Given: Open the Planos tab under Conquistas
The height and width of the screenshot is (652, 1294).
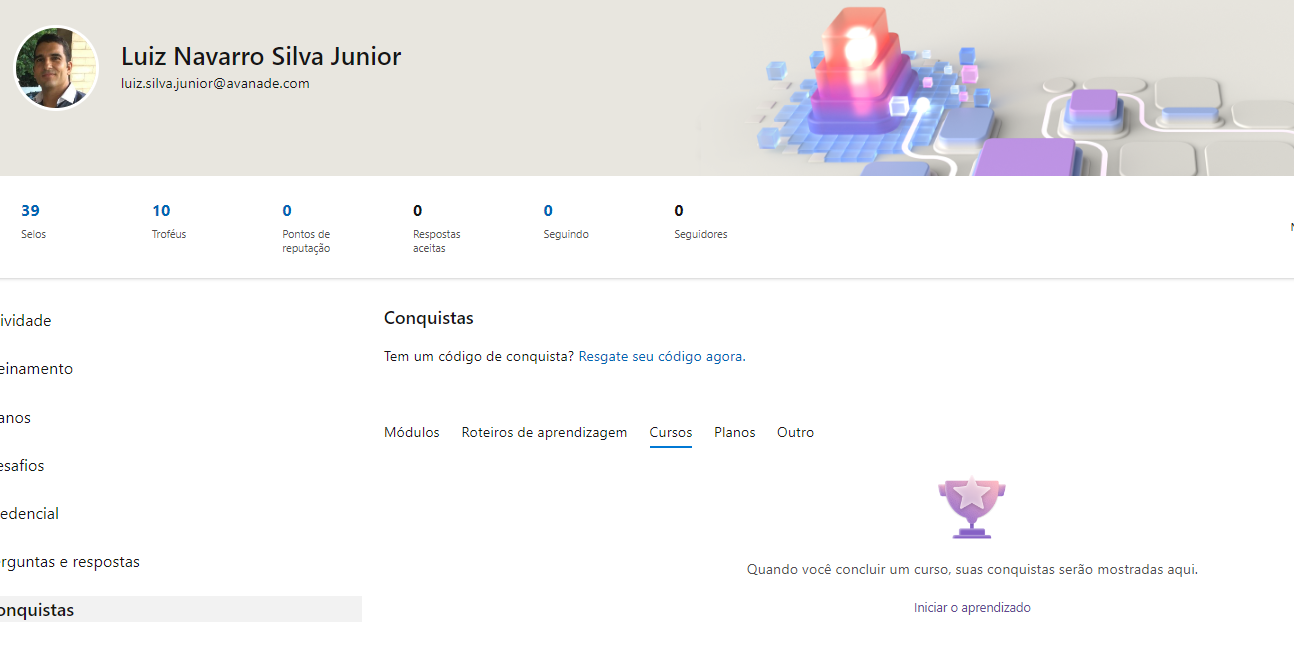Looking at the screenshot, I should (x=735, y=432).
